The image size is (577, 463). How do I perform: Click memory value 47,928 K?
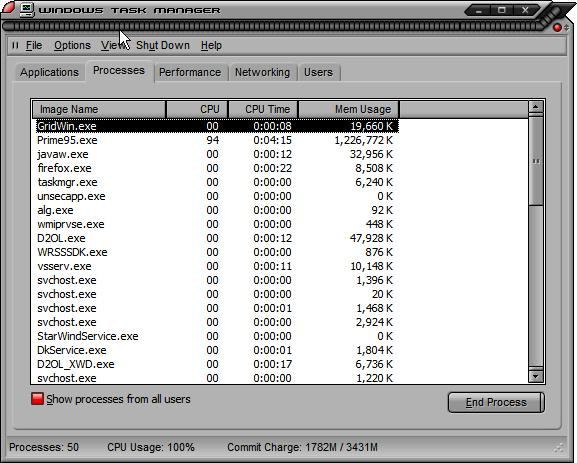tap(371, 238)
